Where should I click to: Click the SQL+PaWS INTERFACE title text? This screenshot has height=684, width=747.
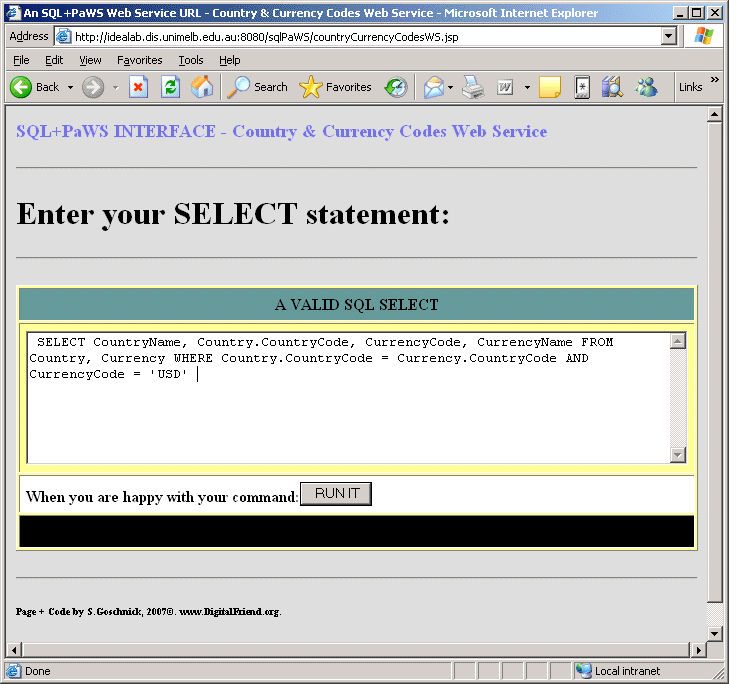tap(282, 131)
